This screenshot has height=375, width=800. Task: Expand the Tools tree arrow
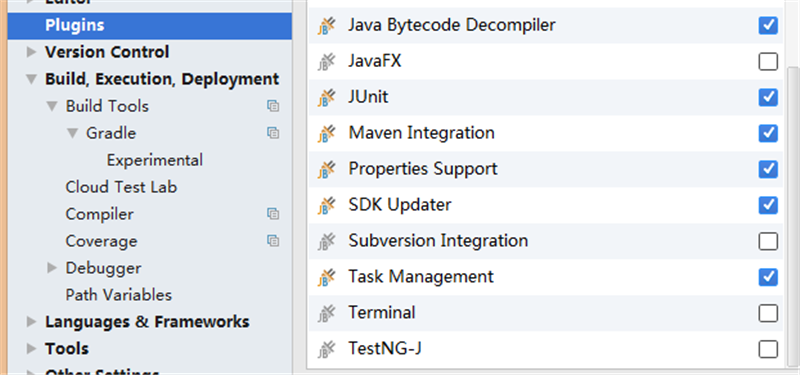point(32,348)
